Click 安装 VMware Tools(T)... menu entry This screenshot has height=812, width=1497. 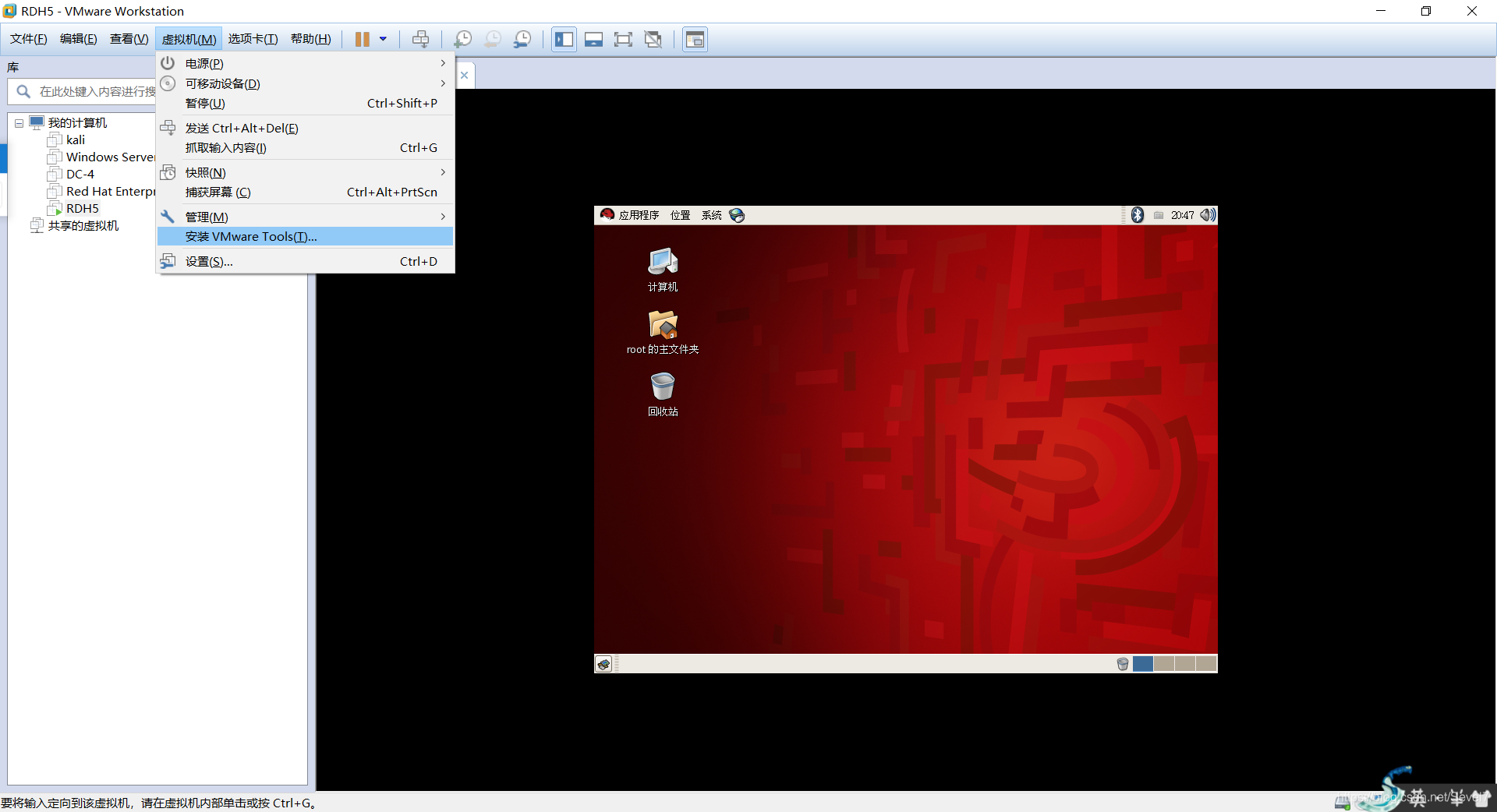[305, 236]
